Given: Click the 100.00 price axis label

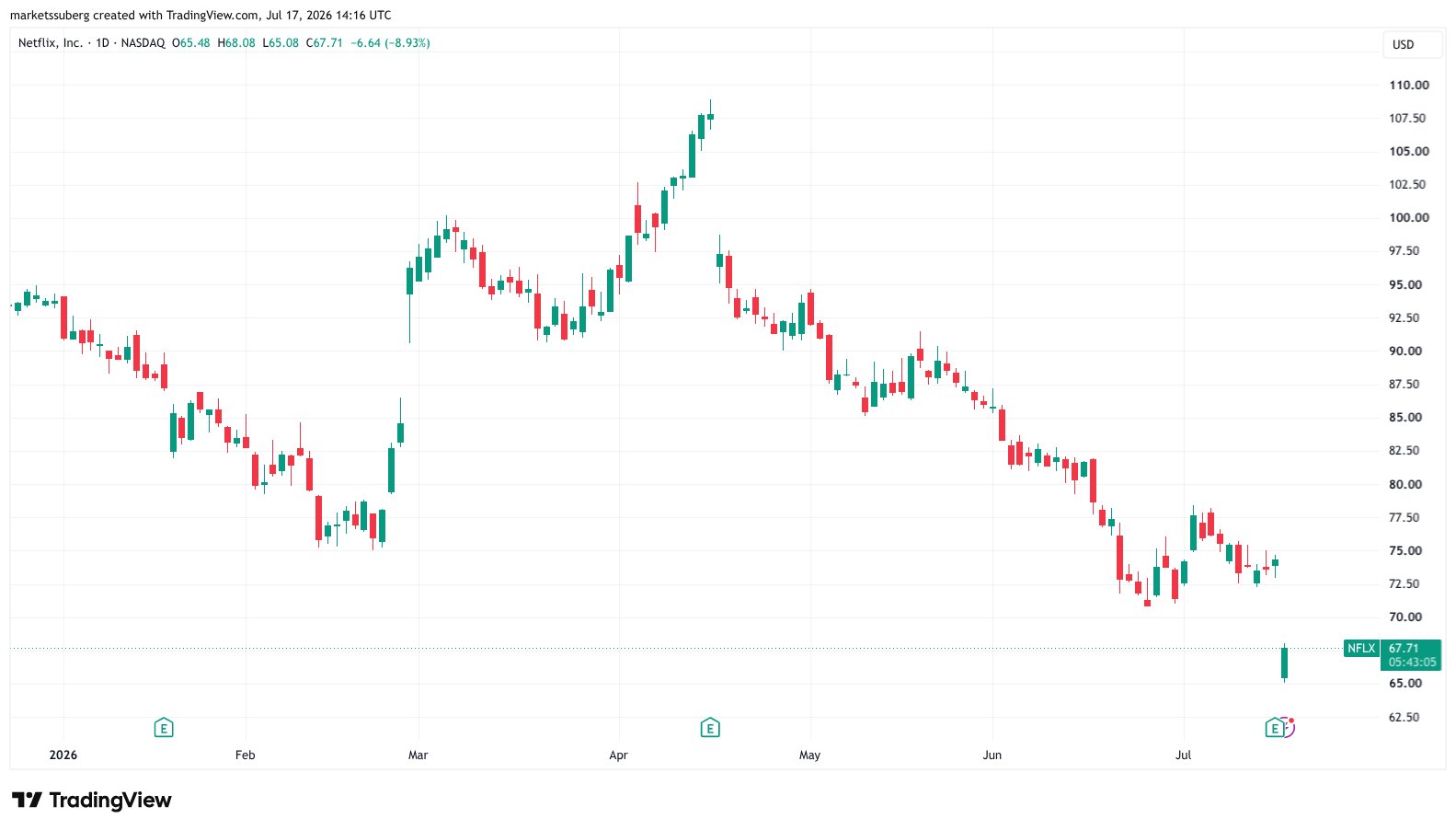Looking at the screenshot, I should [1409, 218].
